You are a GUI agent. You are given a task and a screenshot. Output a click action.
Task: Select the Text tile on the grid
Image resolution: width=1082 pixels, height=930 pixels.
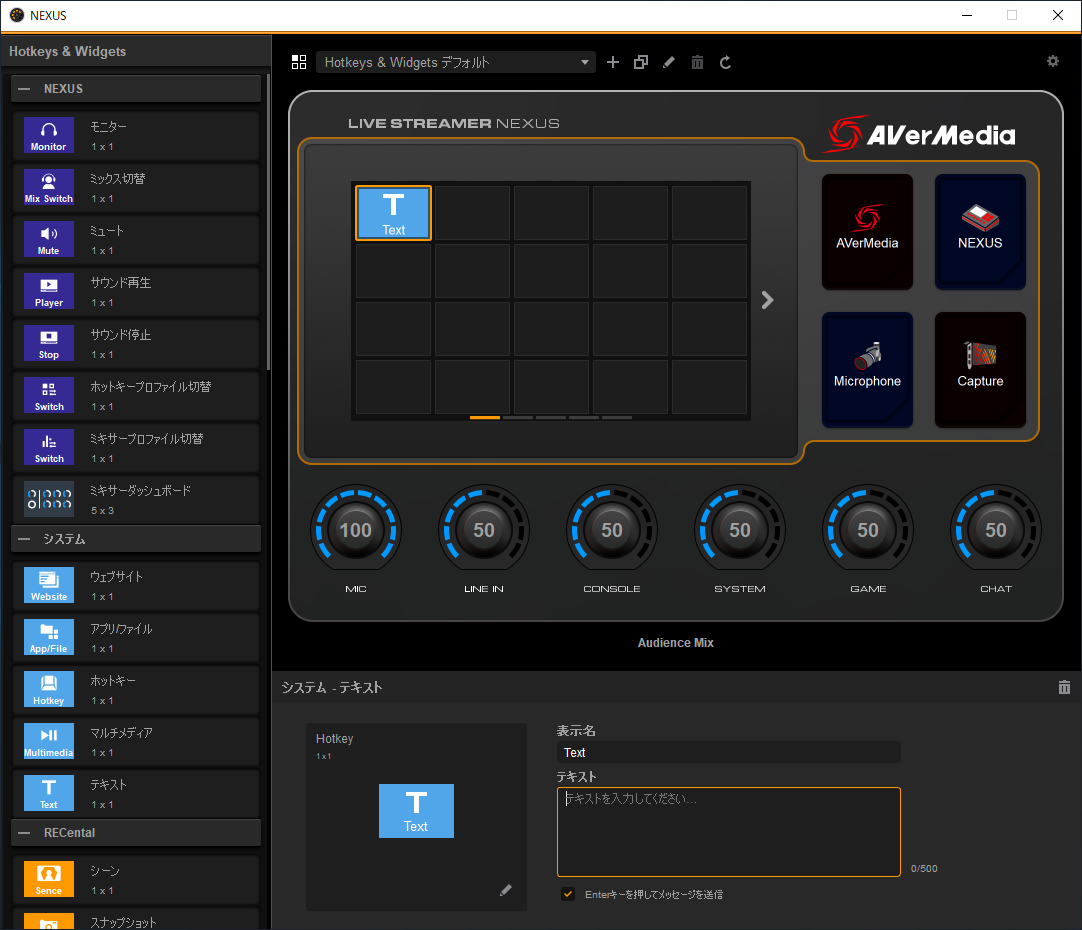point(393,212)
